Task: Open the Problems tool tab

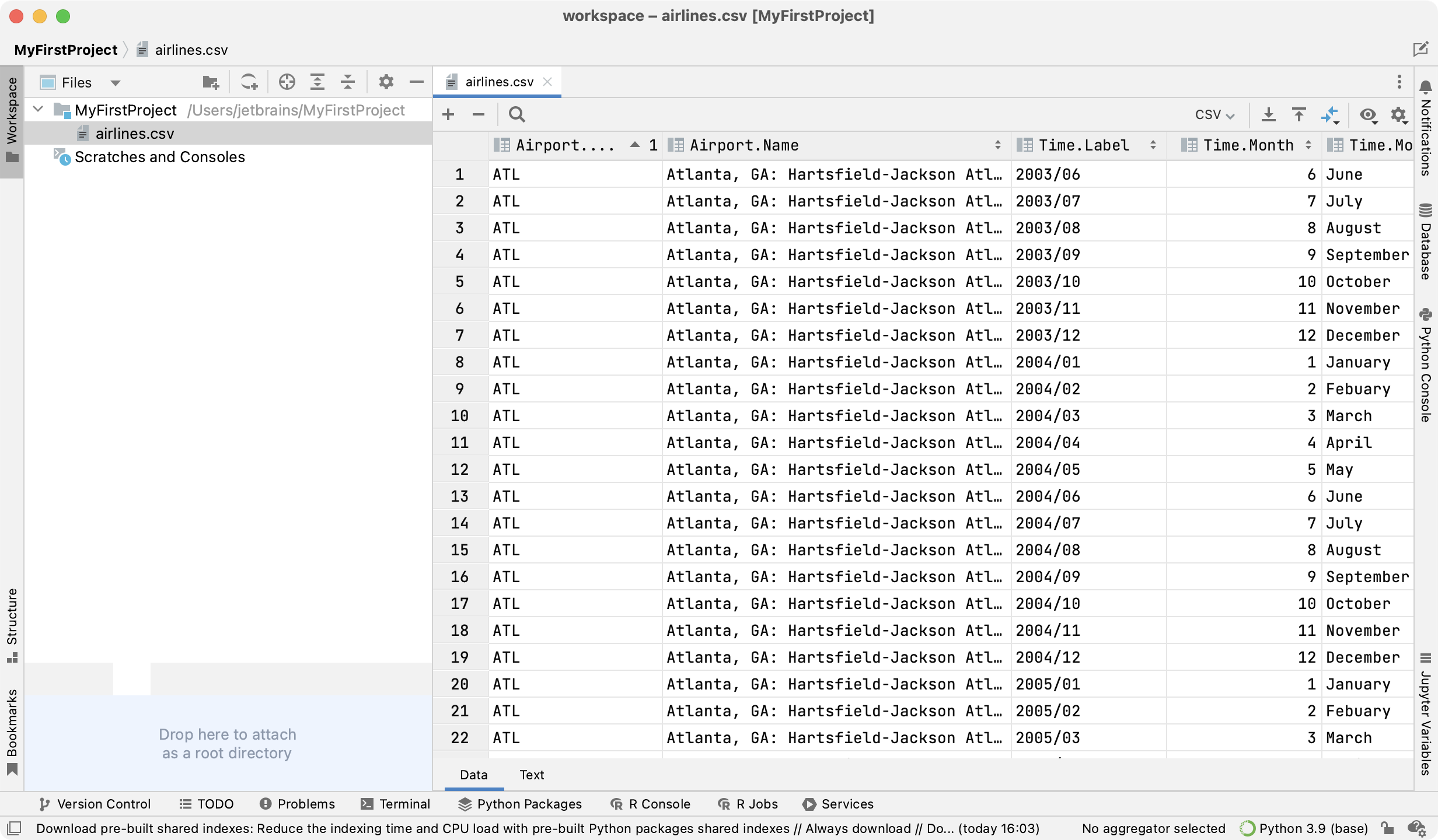Action: 297,804
